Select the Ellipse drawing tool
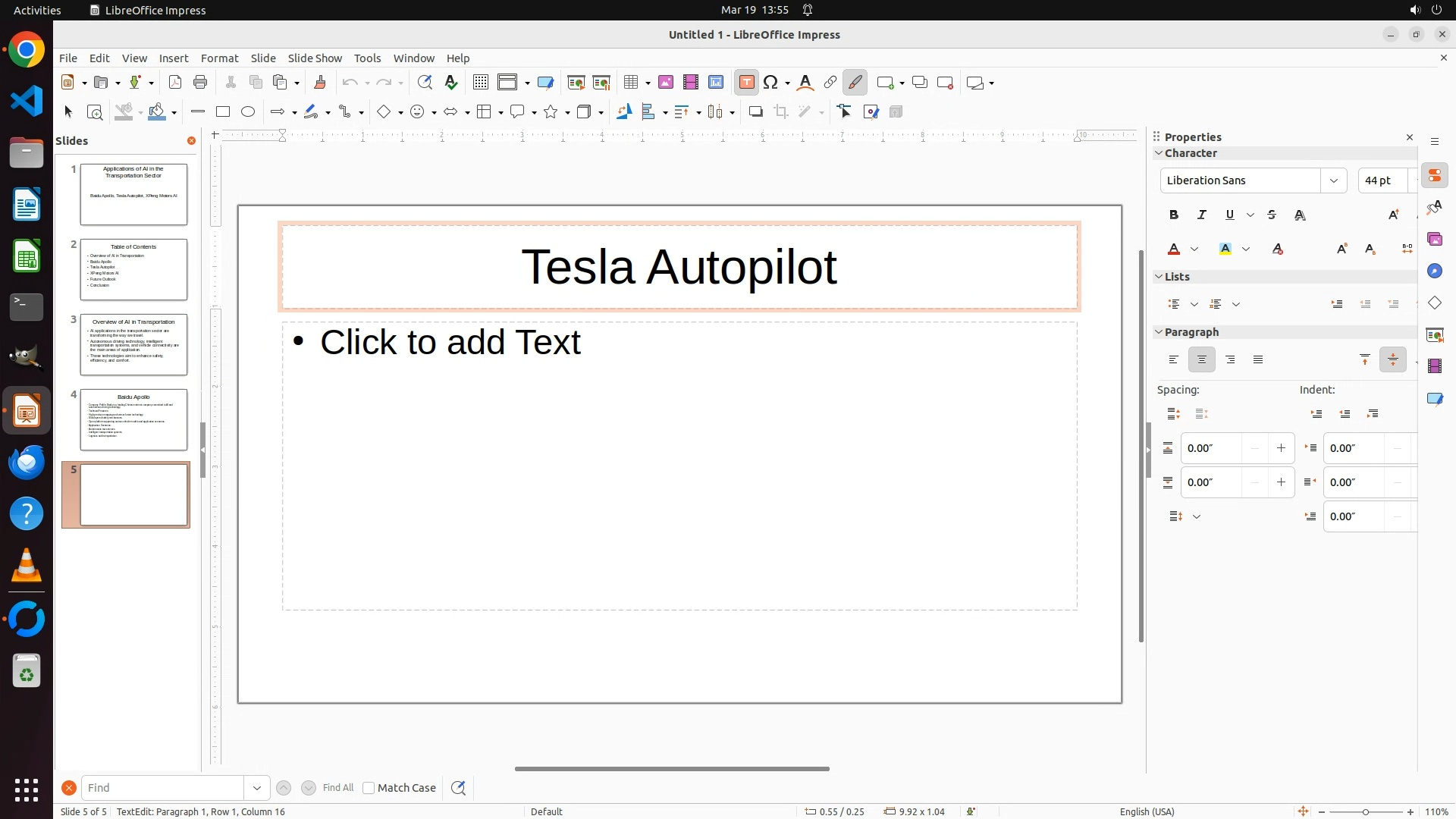This screenshot has width=1456, height=819. coord(248,112)
